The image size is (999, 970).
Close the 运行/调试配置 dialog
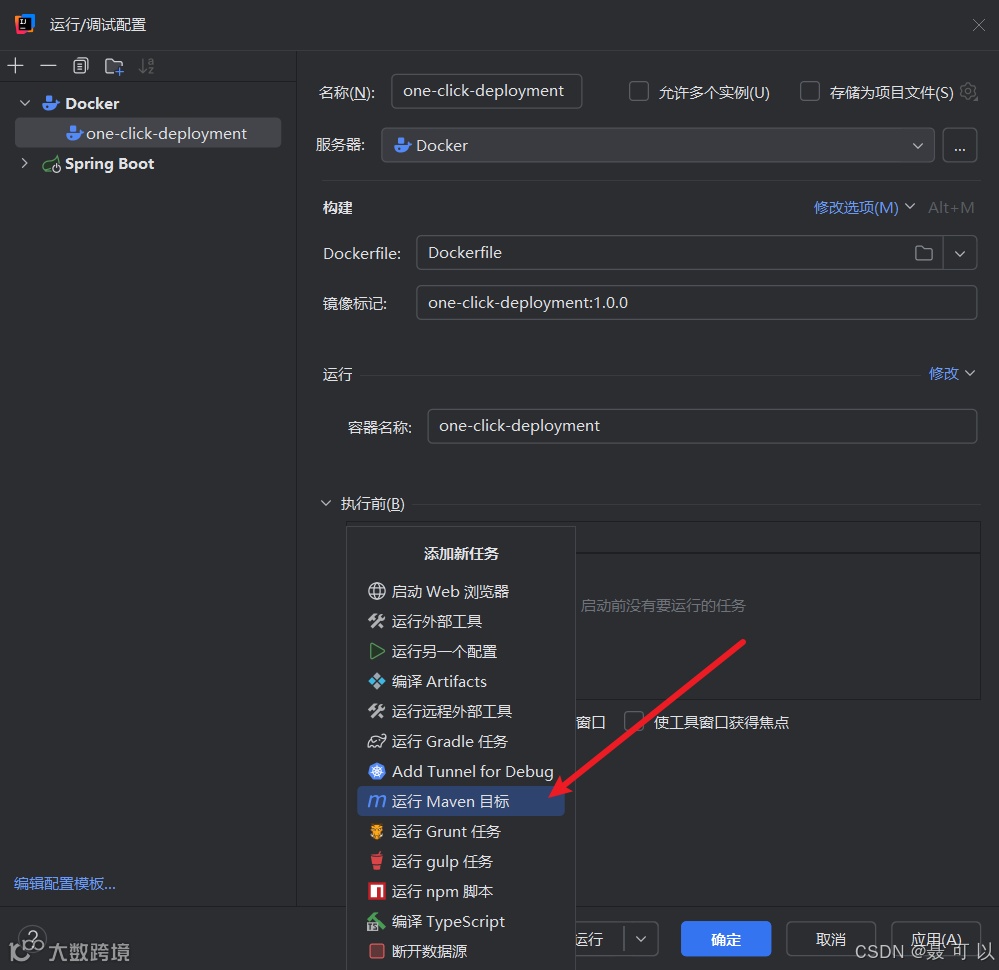(x=979, y=25)
